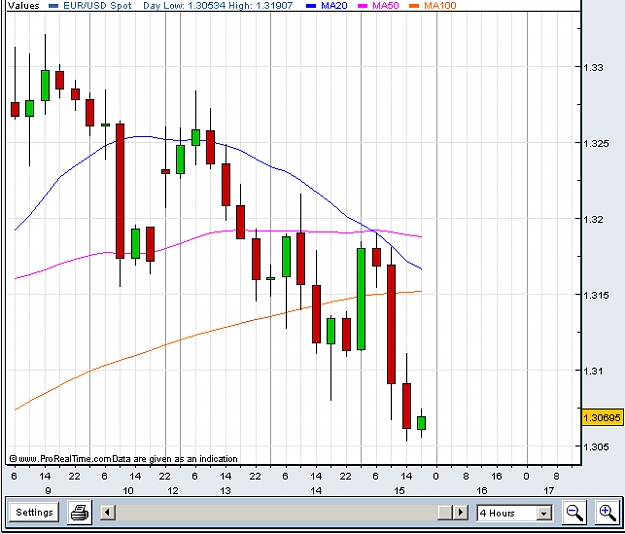Image resolution: width=625 pixels, height=534 pixels.
Task: Click the last green candlestick on the chart
Action: pyautogui.click(x=421, y=423)
